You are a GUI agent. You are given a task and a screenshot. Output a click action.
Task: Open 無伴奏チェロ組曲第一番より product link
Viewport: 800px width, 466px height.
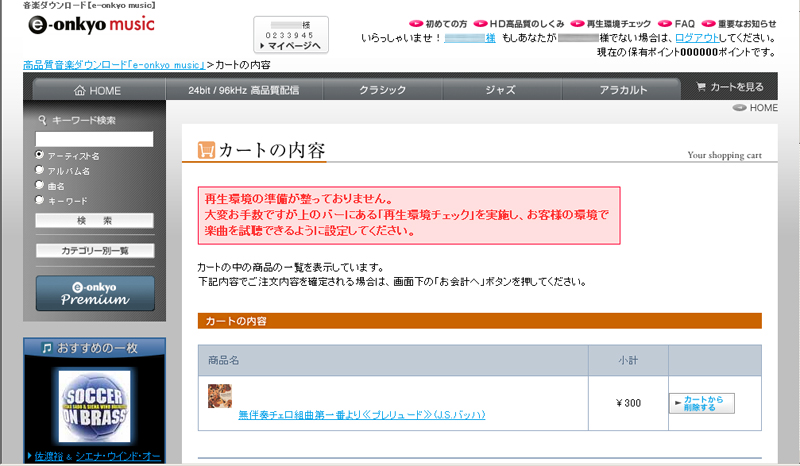point(362,414)
